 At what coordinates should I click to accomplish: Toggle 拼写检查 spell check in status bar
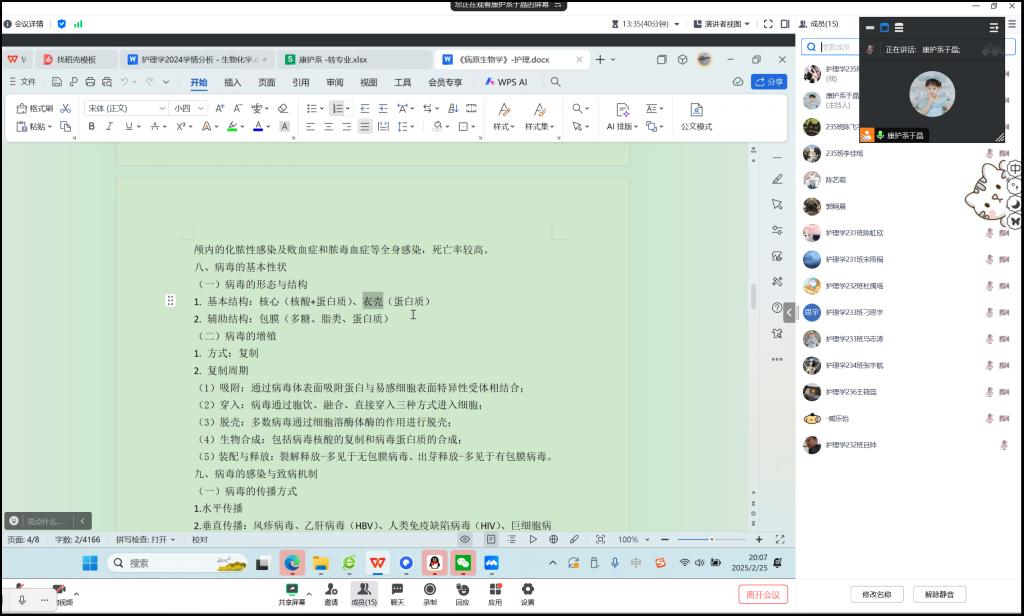pos(145,539)
